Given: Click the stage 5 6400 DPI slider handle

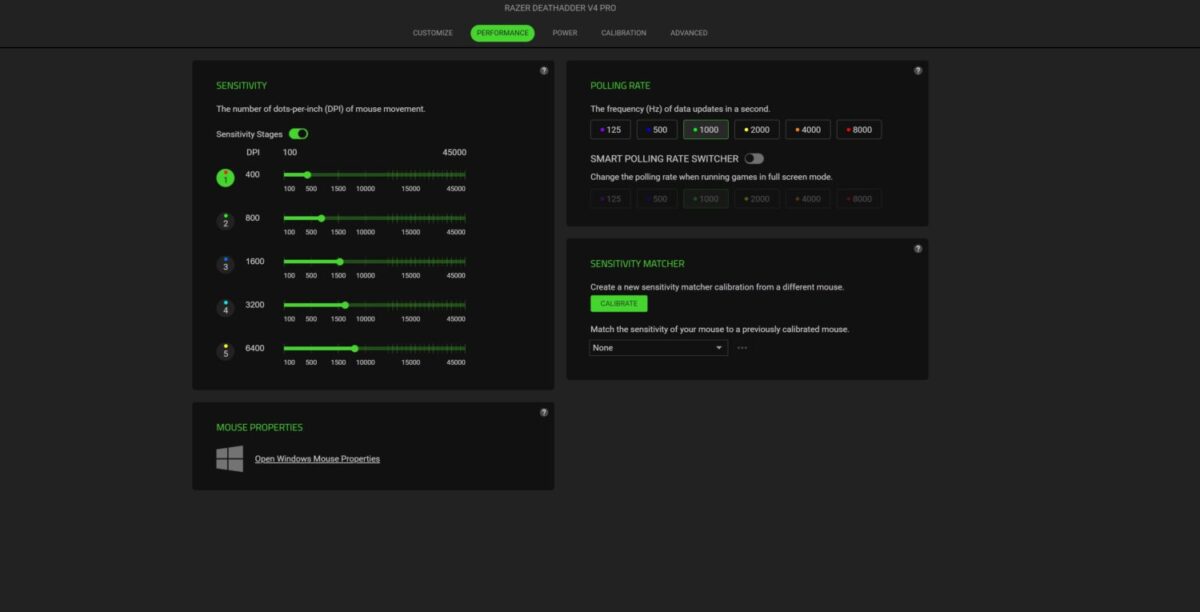Looking at the screenshot, I should tap(354, 348).
